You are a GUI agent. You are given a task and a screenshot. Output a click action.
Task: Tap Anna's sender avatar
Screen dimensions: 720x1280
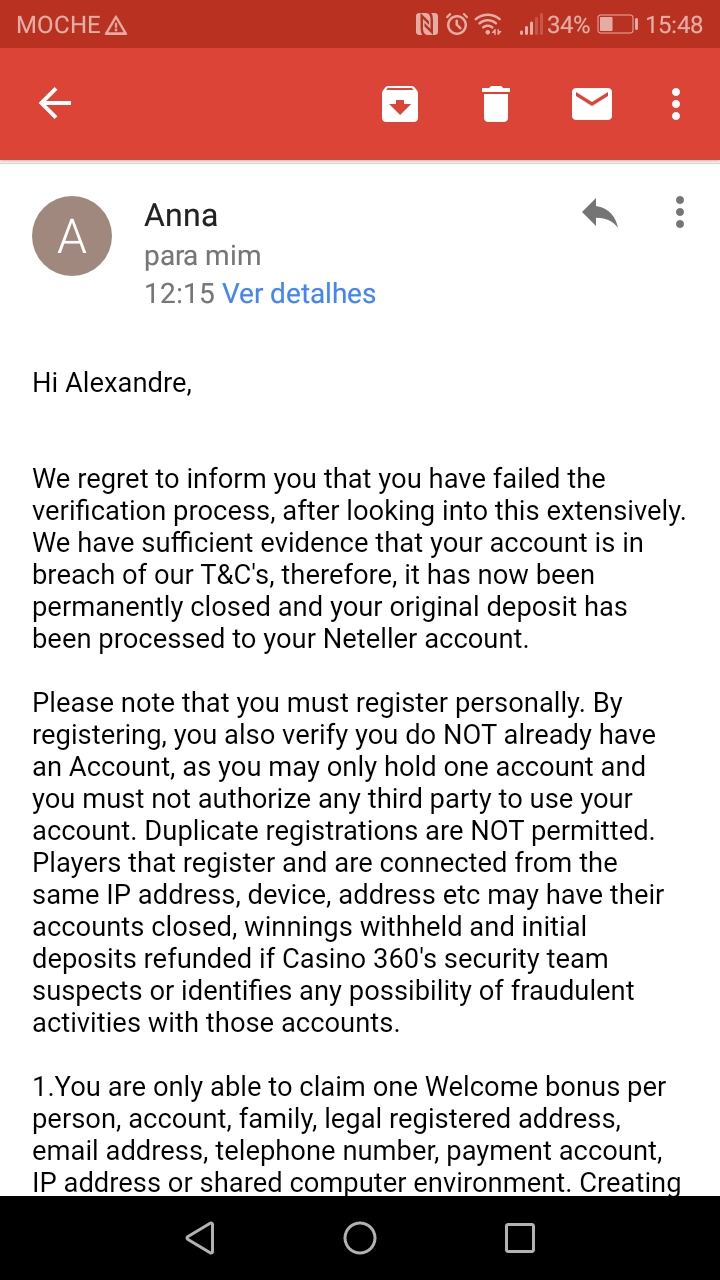coord(72,236)
